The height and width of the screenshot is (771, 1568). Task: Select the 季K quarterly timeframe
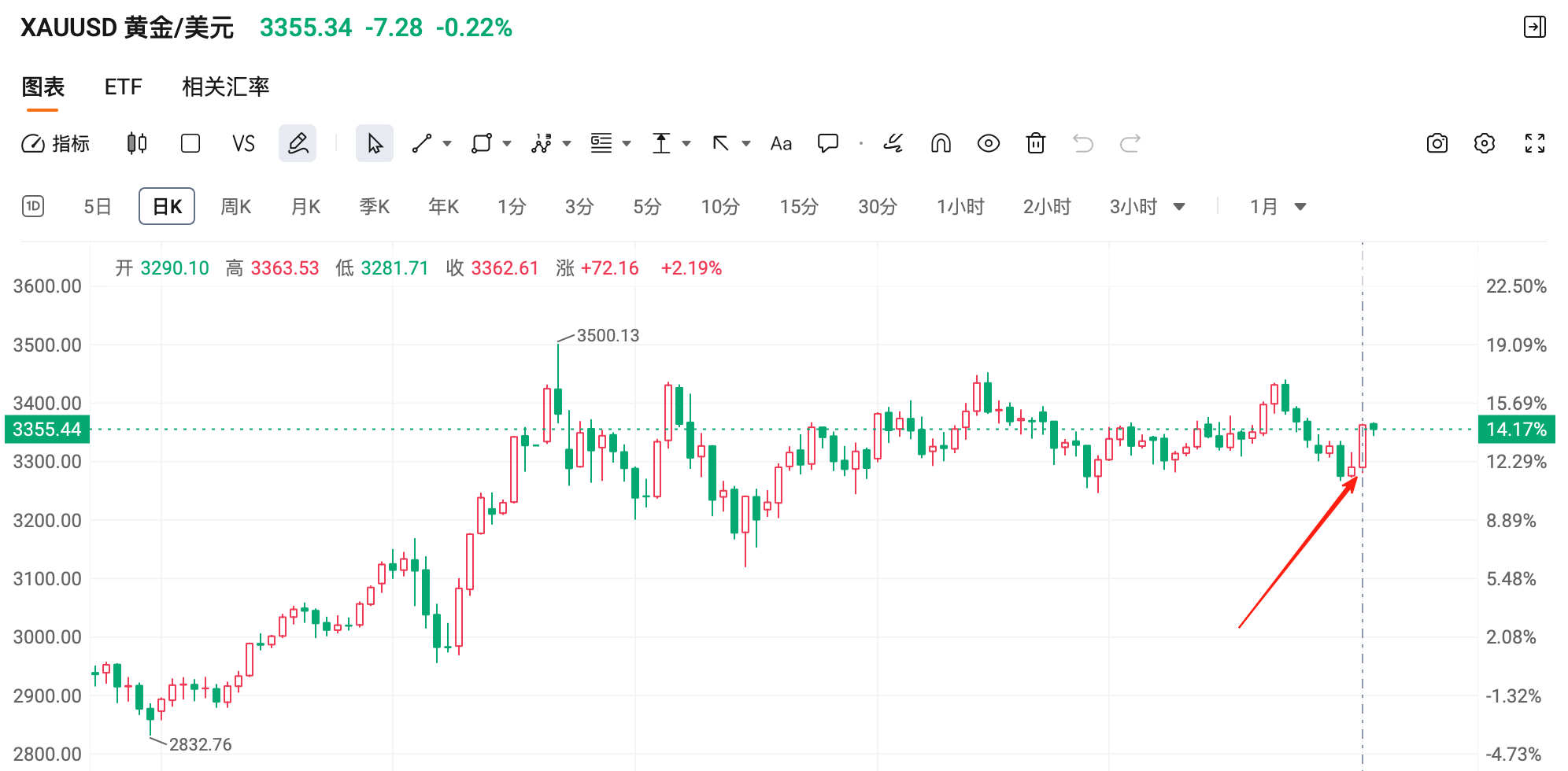375,206
